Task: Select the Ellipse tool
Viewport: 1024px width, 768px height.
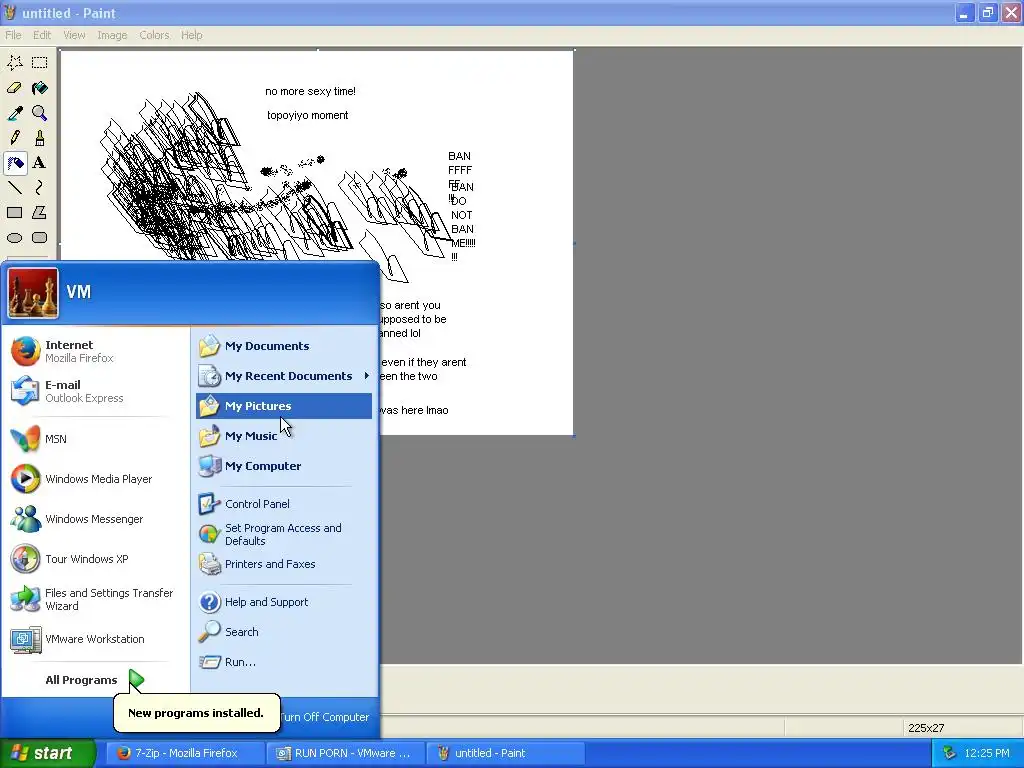Action: (x=15, y=238)
